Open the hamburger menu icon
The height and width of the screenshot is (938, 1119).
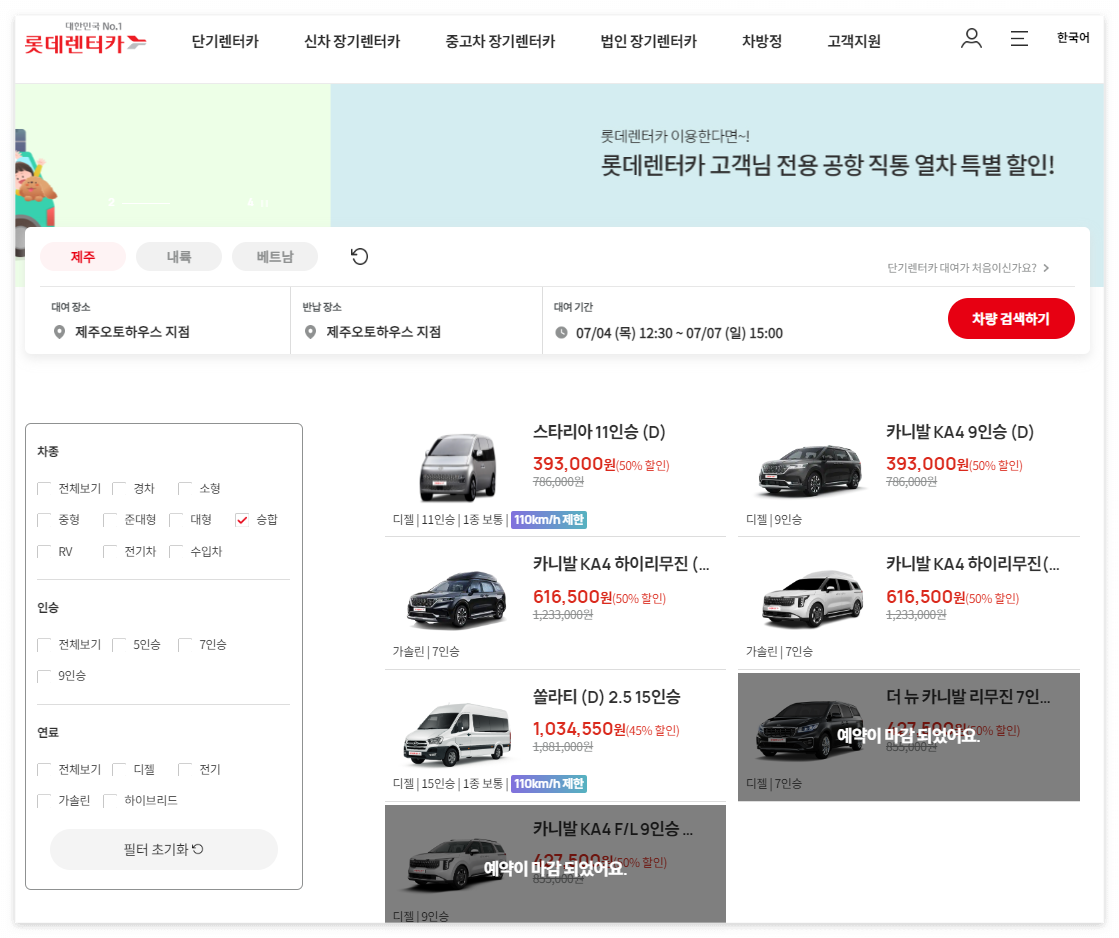pyautogui.click(x=1019, y=38)
